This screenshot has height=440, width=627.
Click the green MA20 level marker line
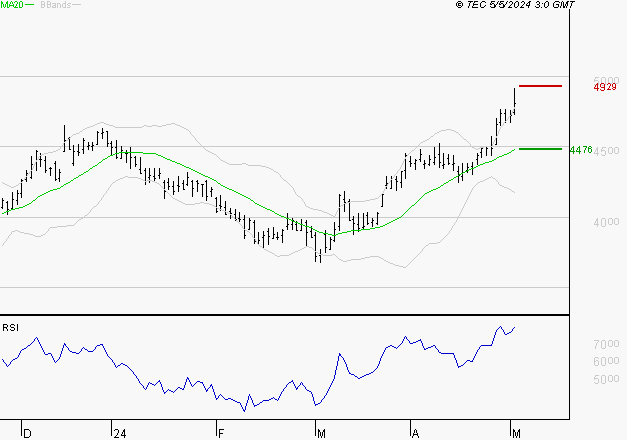coord(540,149)
